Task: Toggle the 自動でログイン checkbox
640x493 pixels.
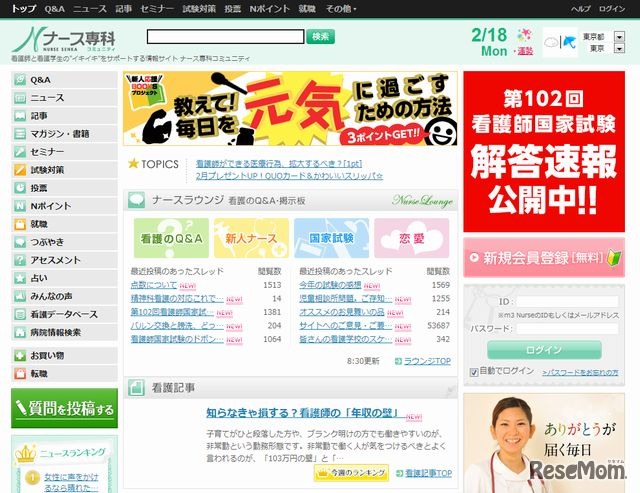Action: [x=473, y=372]
